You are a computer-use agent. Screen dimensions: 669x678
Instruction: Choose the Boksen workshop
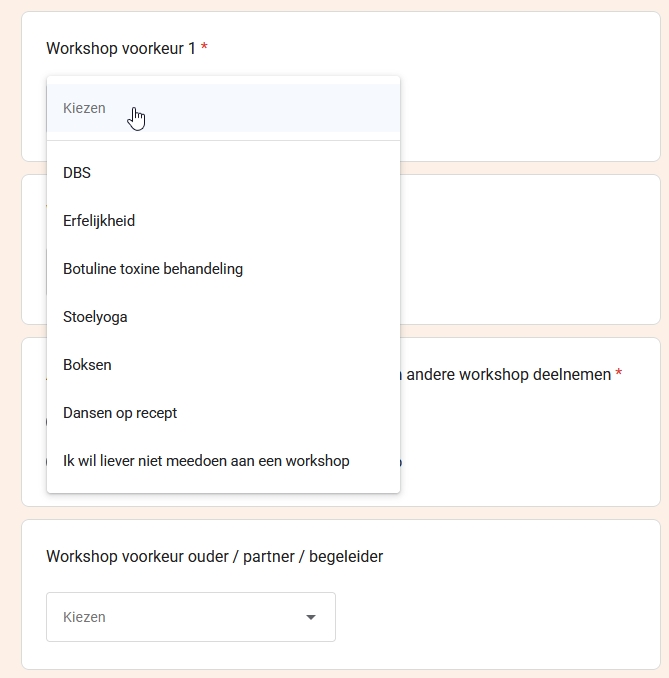coord(87,365)
